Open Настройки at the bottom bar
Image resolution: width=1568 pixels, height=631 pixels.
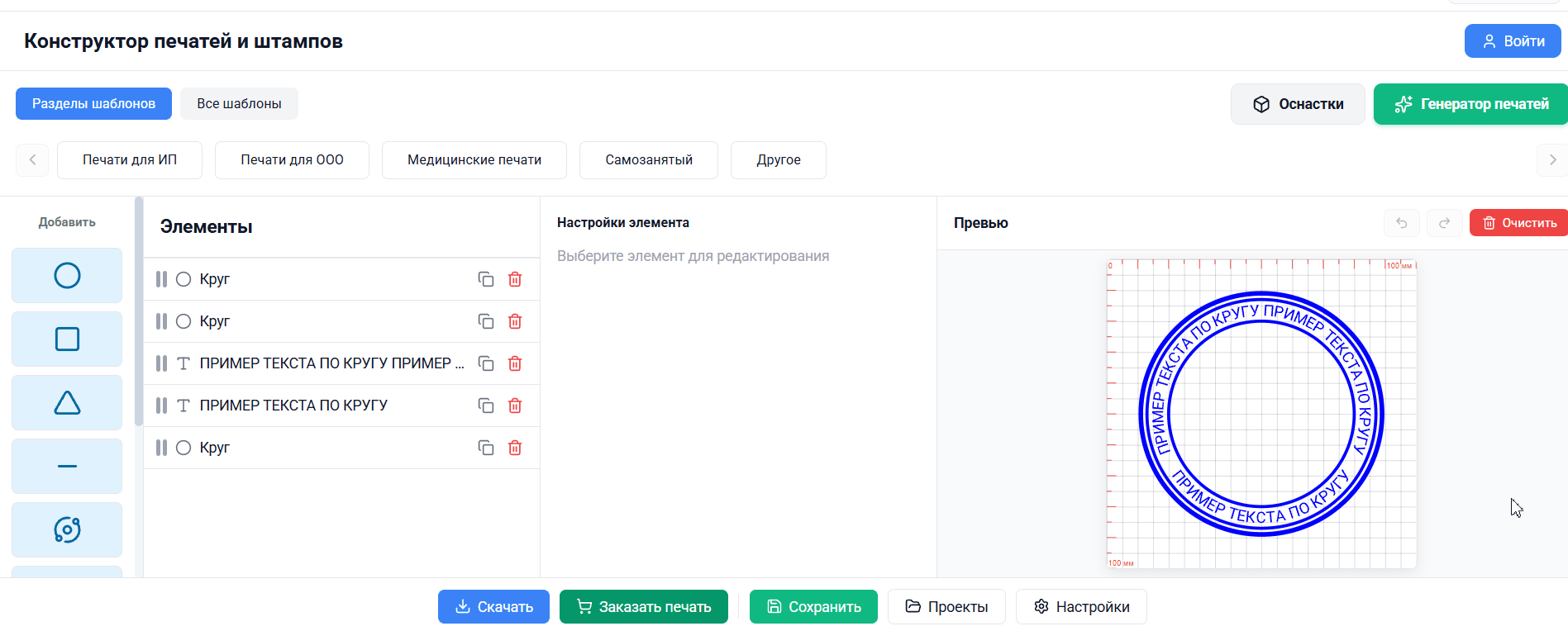1081,607
